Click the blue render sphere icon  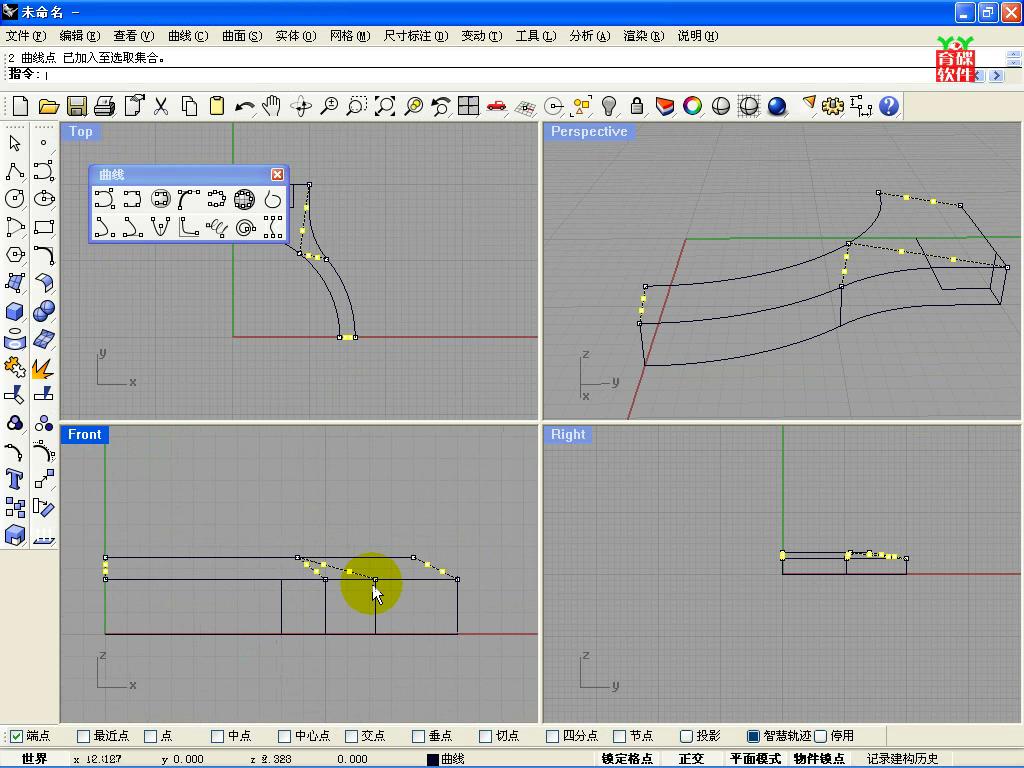pyautogui.click(x=776, y=105)
